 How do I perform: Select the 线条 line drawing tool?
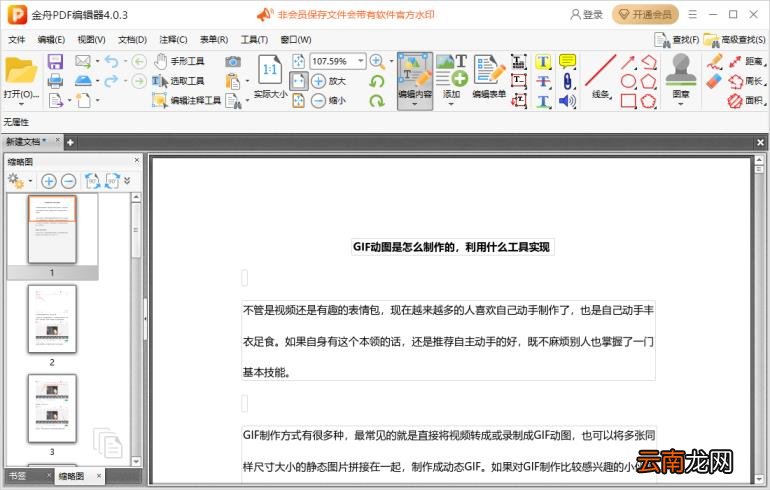click(x=601, y=76)
